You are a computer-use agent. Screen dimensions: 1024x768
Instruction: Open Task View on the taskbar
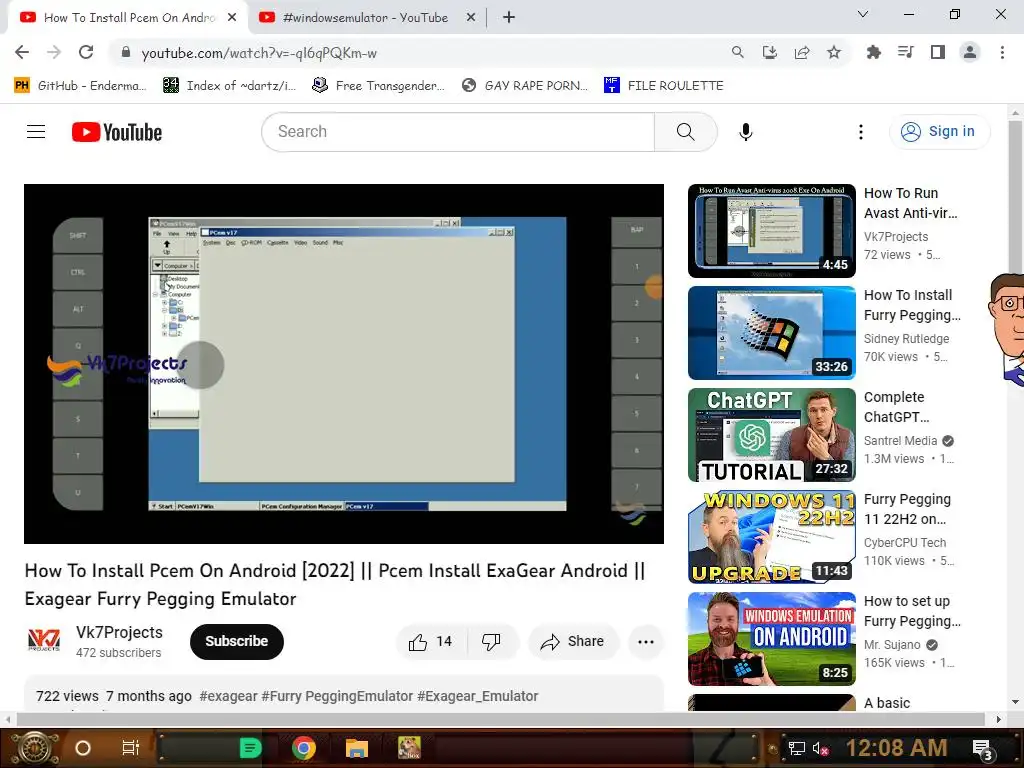point(131,748)
